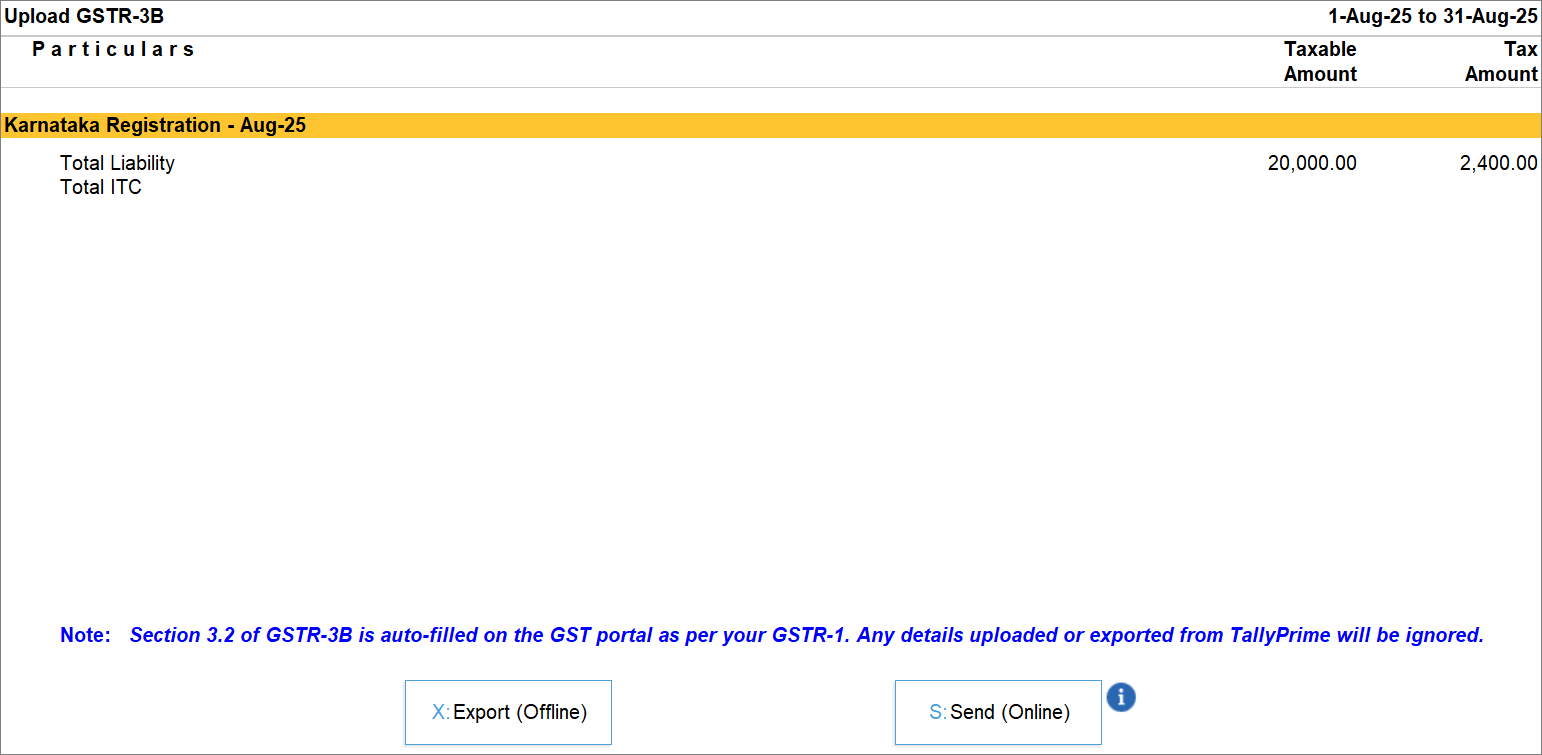Click the Tax Amount column header
Screen dimensions: 1542x755
point(1501,61)
